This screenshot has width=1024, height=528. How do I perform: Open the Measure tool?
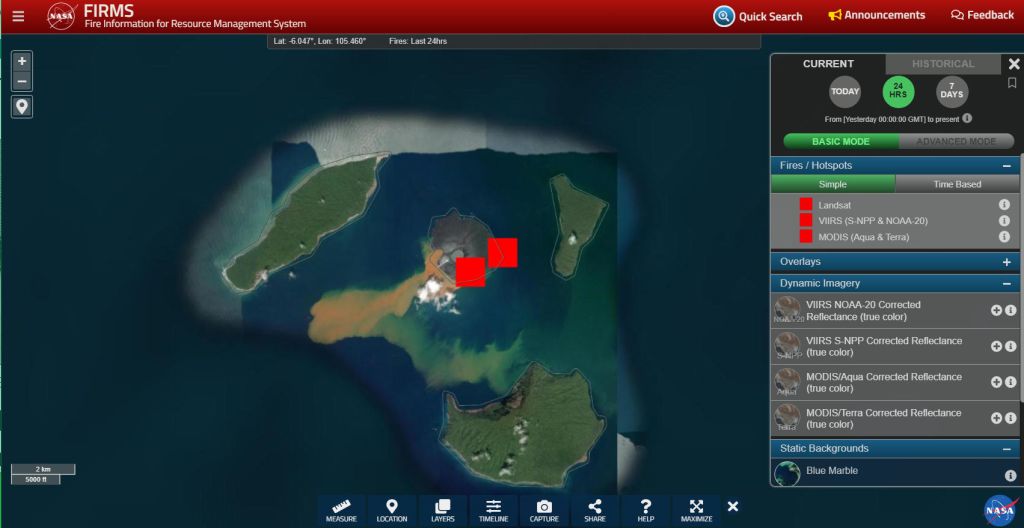tap(341, 510)
